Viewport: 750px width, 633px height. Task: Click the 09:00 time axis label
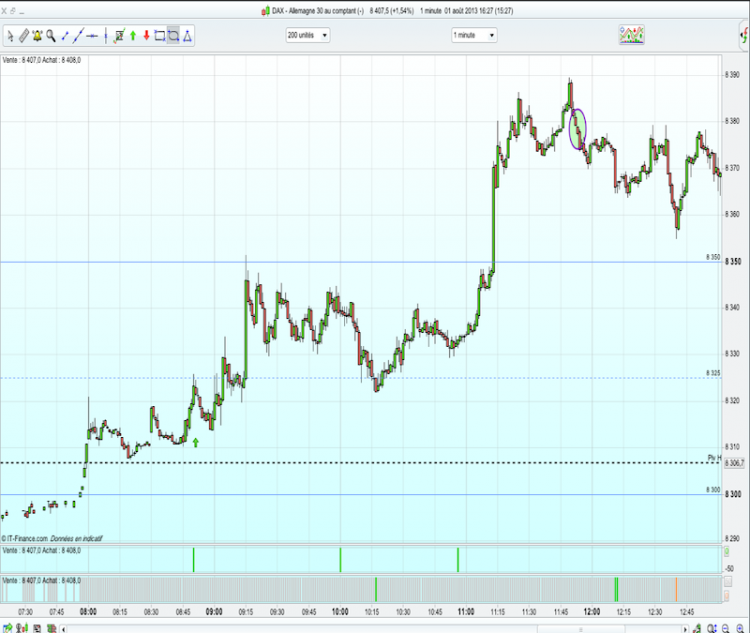point(214,611)
